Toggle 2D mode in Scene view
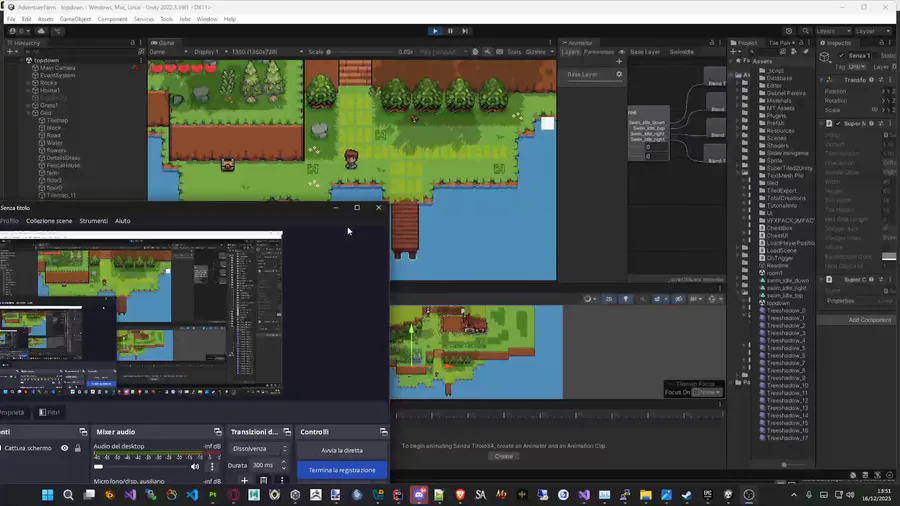The height and width of the screenshot is (506, 900). tap(609, 299)
